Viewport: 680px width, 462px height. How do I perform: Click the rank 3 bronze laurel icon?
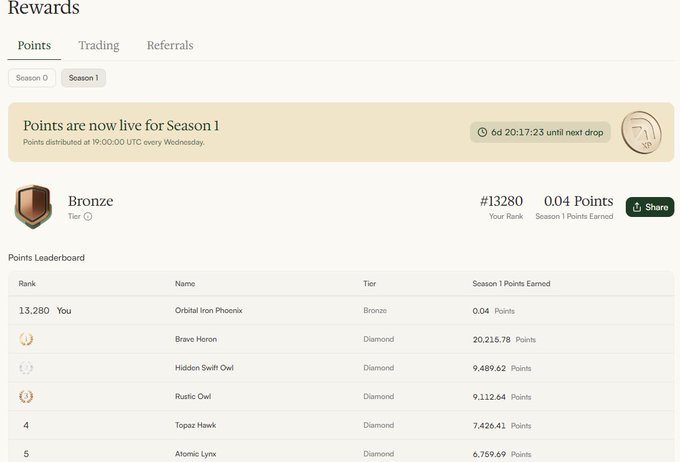pos(26,396)
